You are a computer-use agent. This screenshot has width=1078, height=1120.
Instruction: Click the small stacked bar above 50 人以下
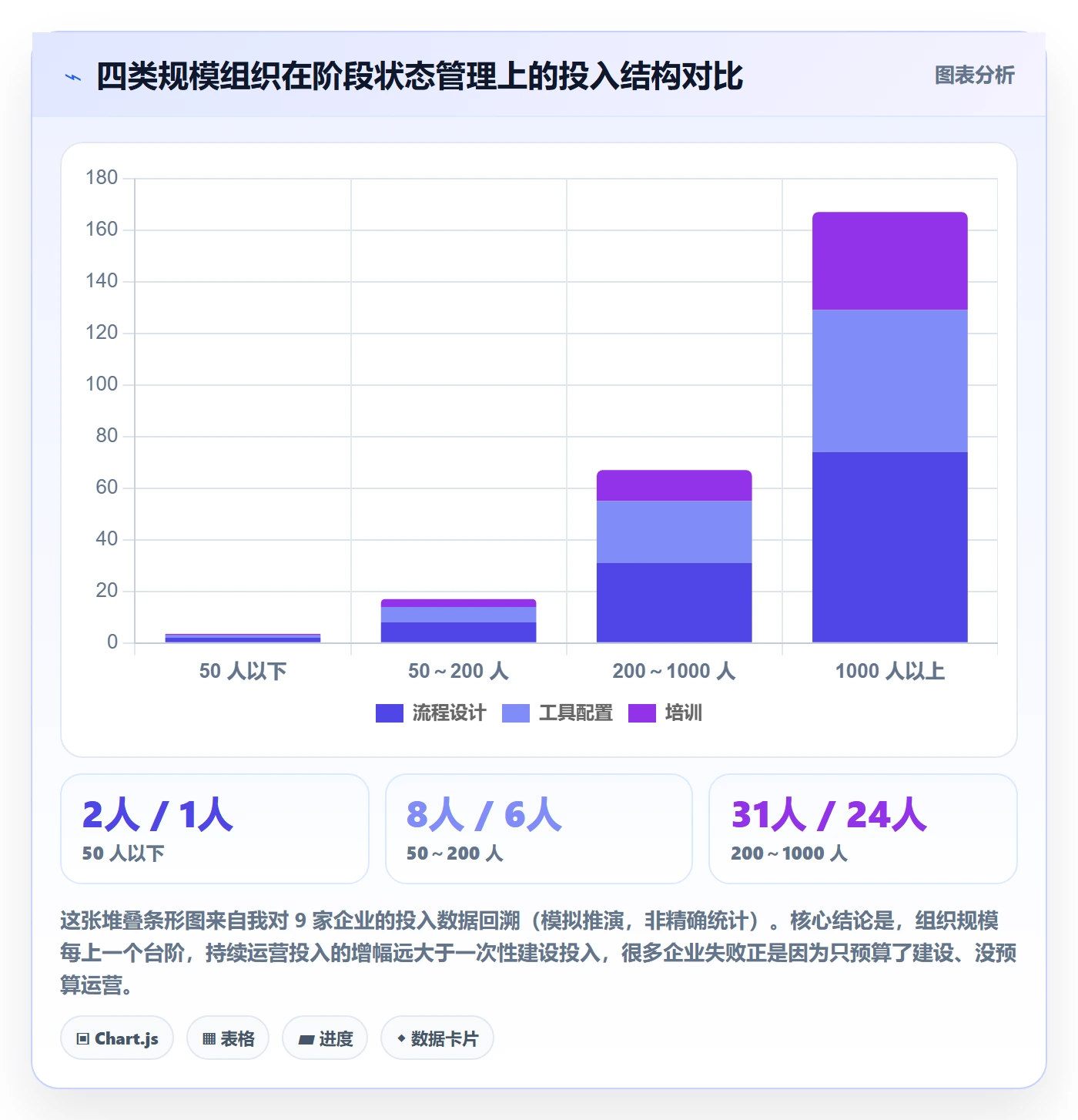coord(243,638)
